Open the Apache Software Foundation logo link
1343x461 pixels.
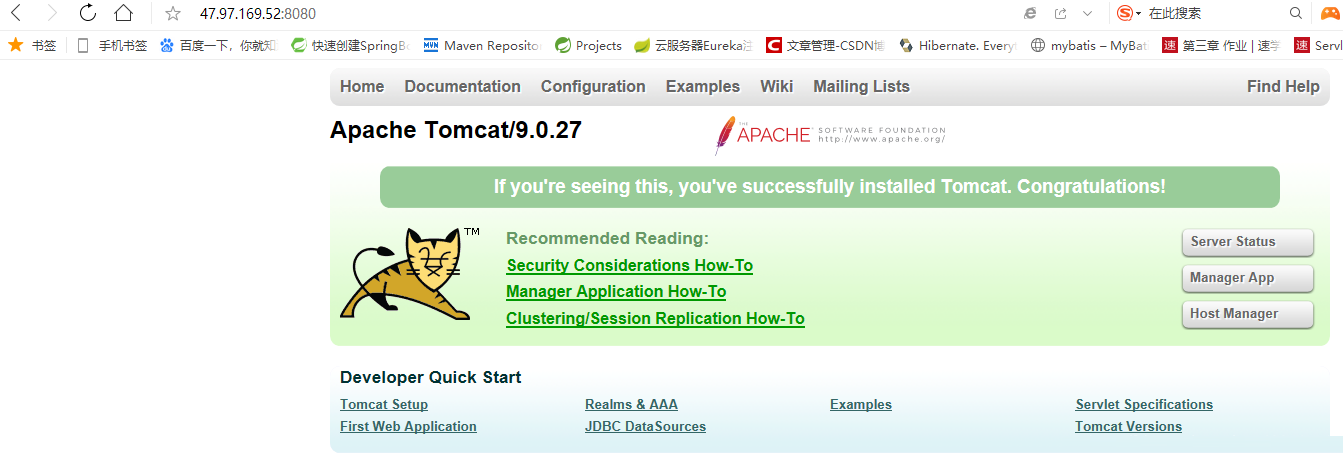click(829, 135)
